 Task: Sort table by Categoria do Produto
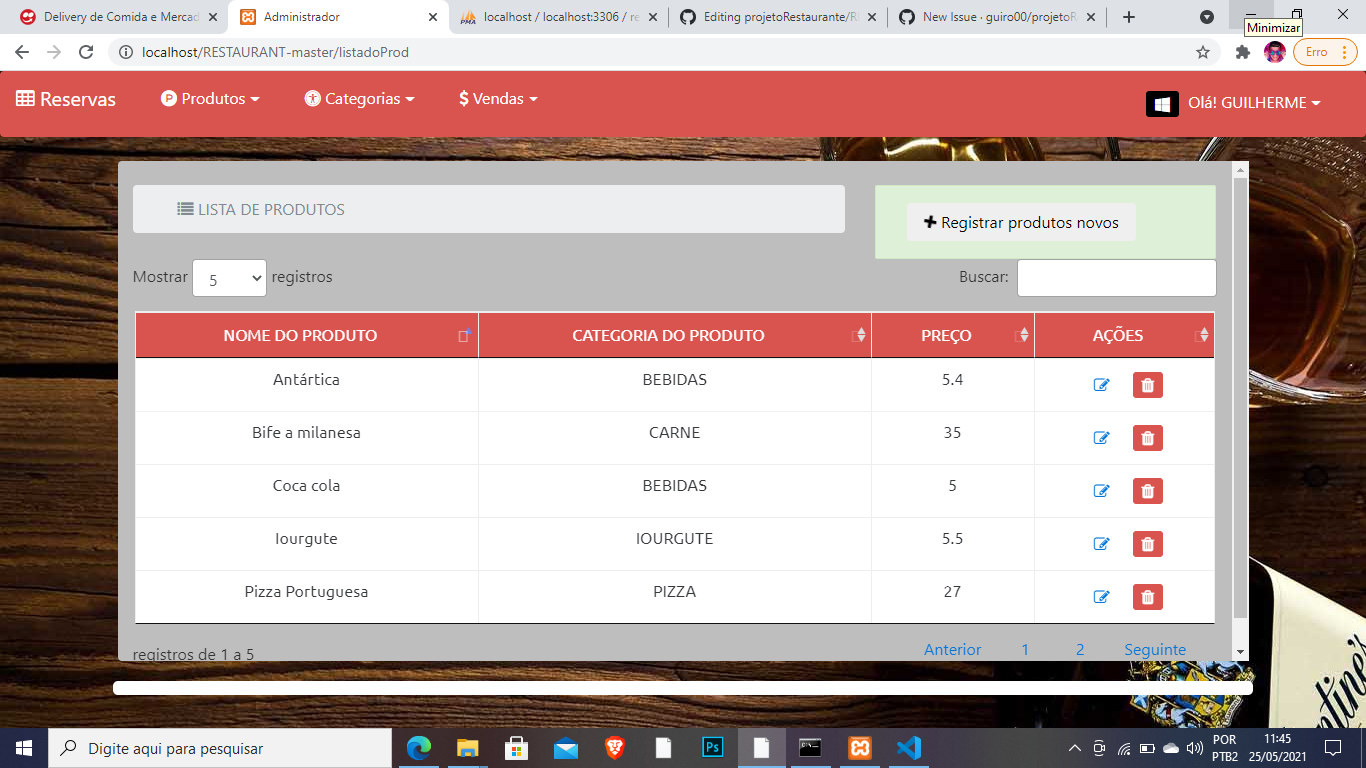[x=675, y=336]
